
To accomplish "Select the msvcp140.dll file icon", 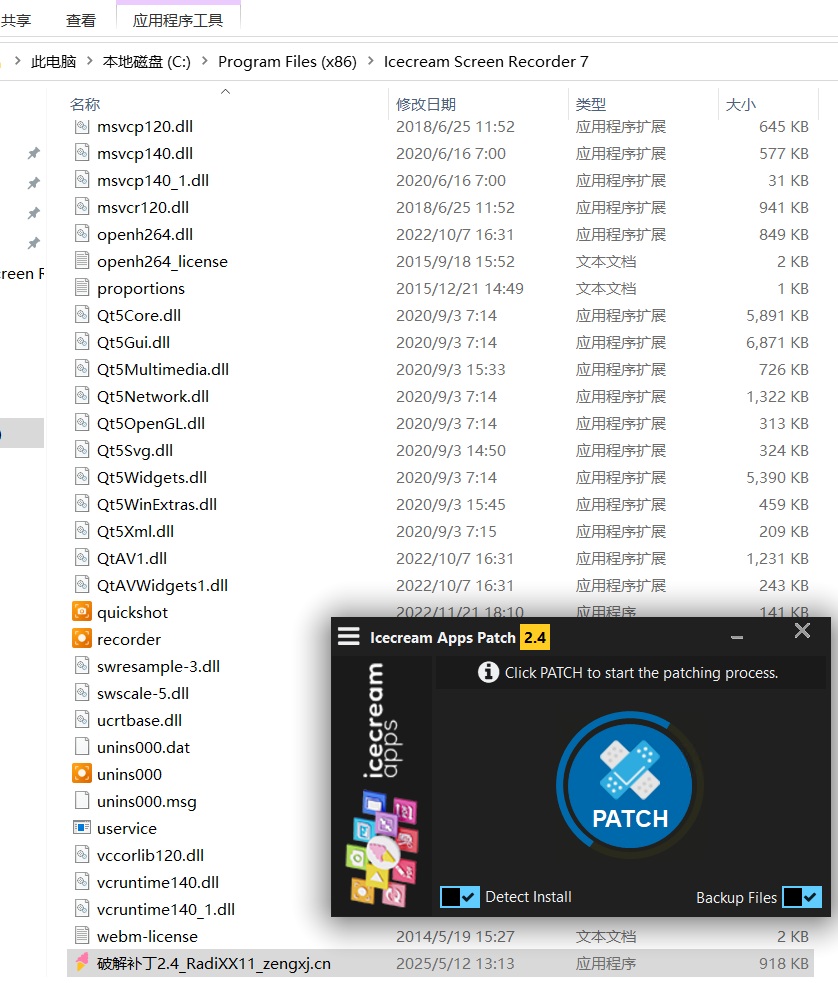I will [x=81, y=152].
